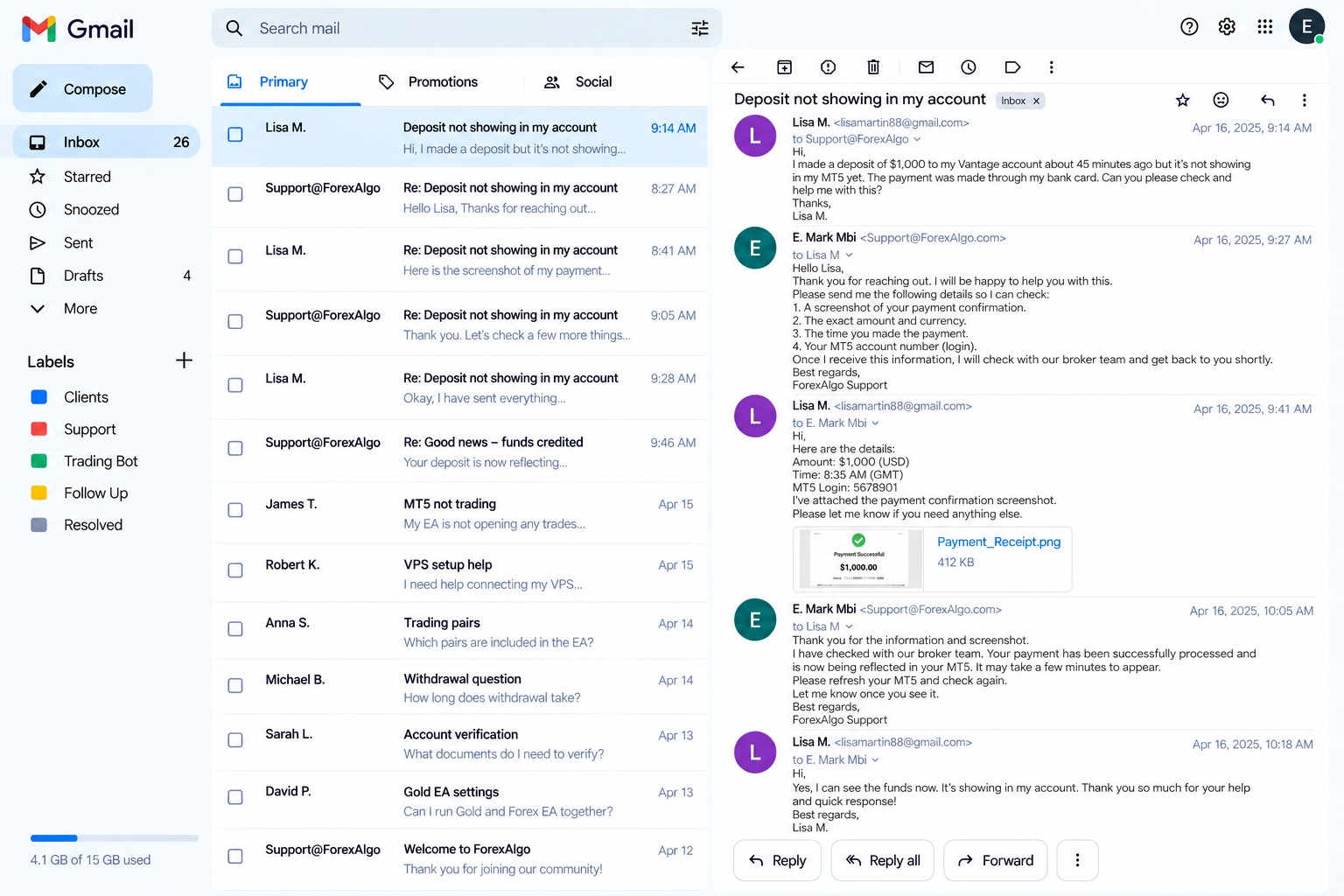
Task: Compose a new email
Action: pos(82,88)
